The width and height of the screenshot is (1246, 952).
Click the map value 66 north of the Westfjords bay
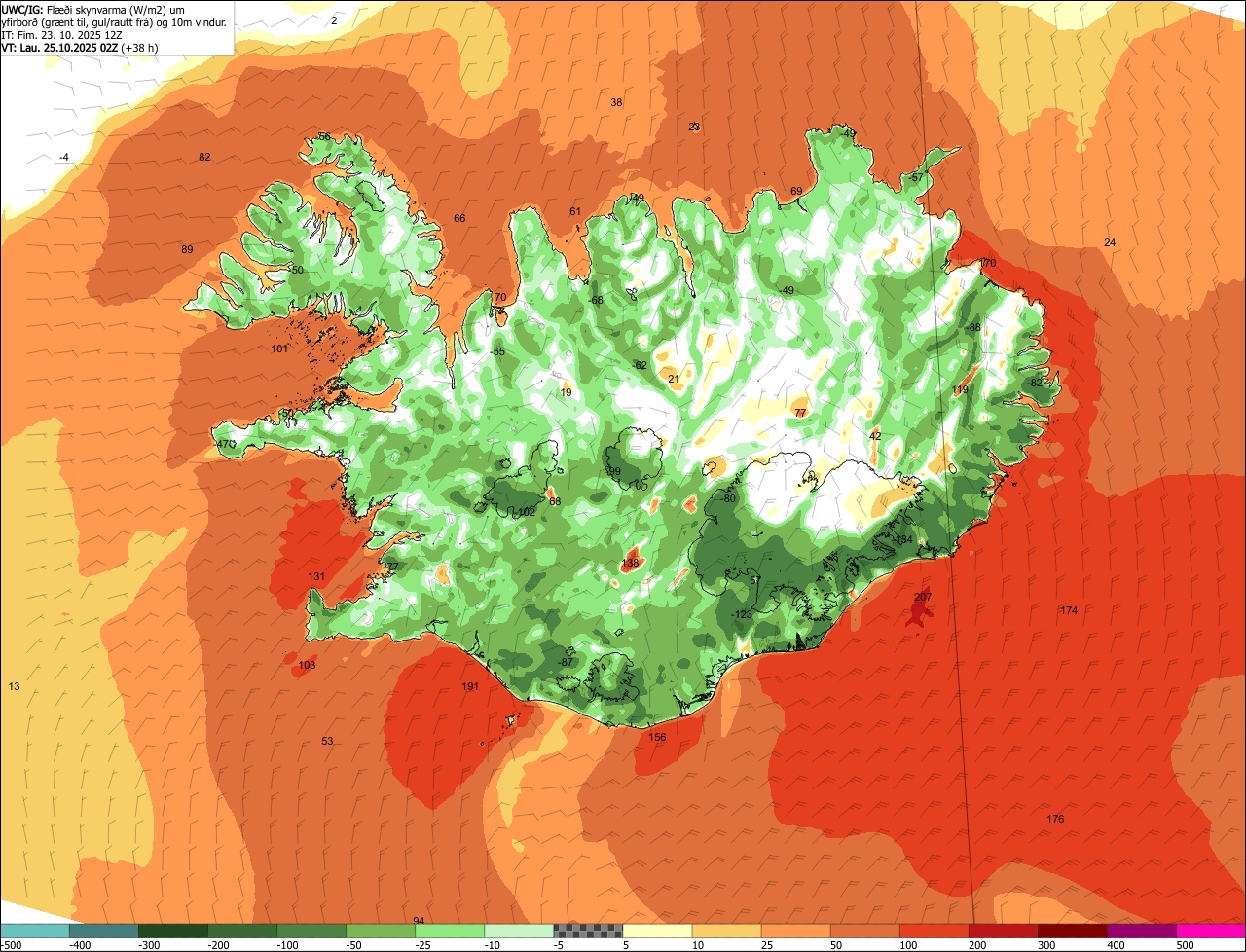(x=459, y=218)
